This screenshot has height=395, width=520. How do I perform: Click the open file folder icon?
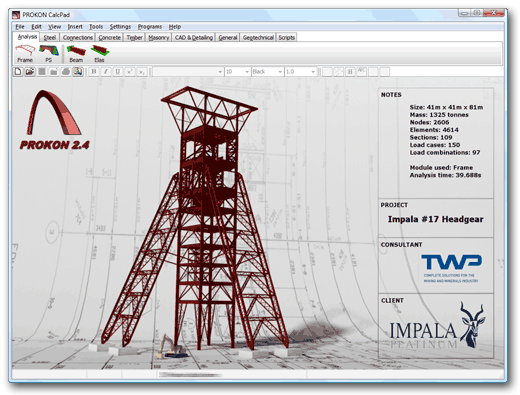[x=30, y=72]
